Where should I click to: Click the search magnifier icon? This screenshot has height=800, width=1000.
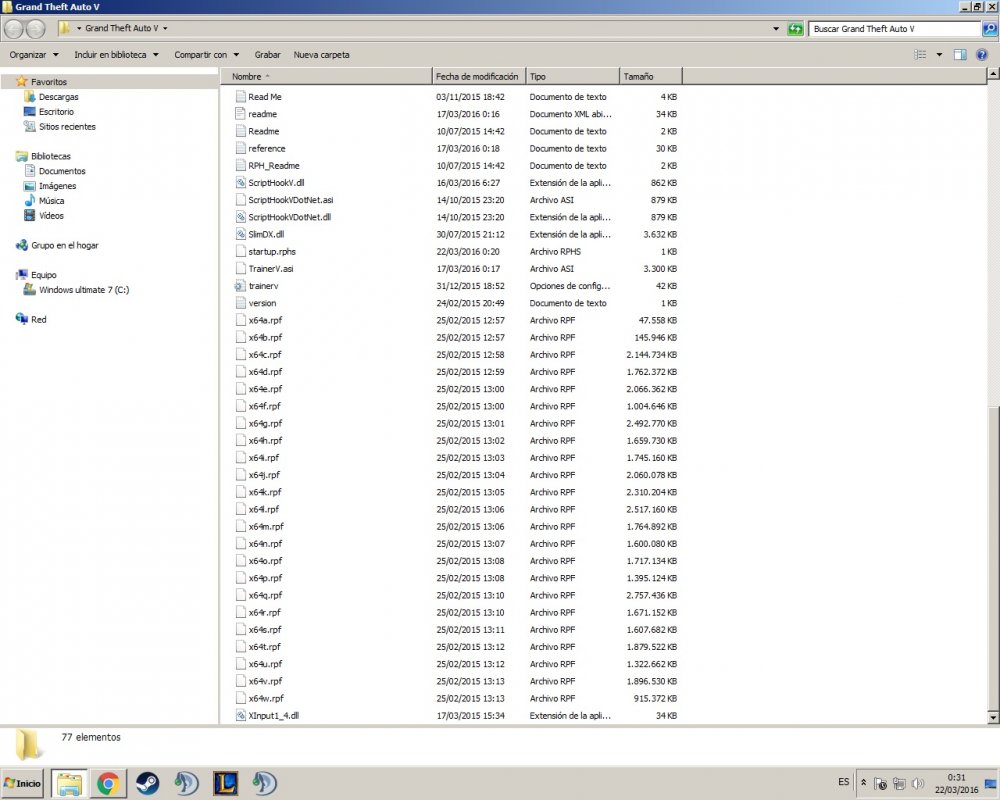click(990, 29)
